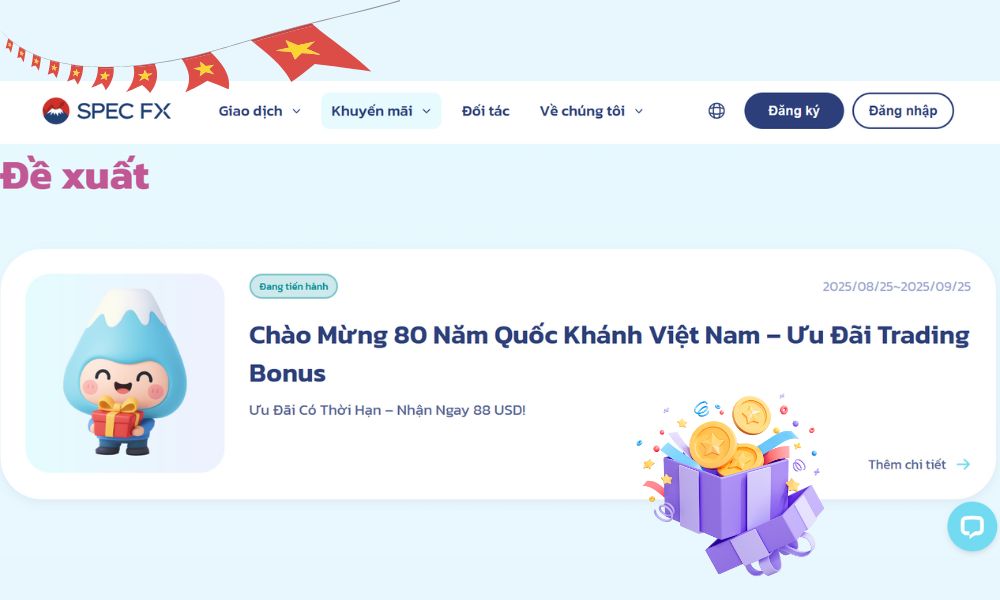Expand the Về chúng tôi chevron
The height and width of the screenshot is (600, 1000).
(x=638, y=111)
